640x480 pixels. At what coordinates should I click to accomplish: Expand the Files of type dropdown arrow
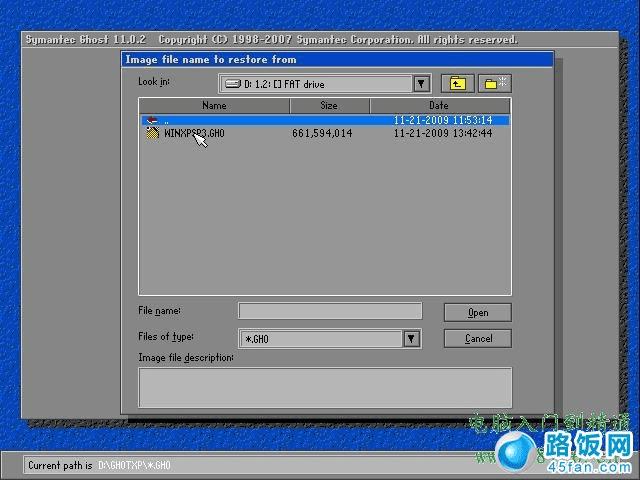click(x=411, y=339)
